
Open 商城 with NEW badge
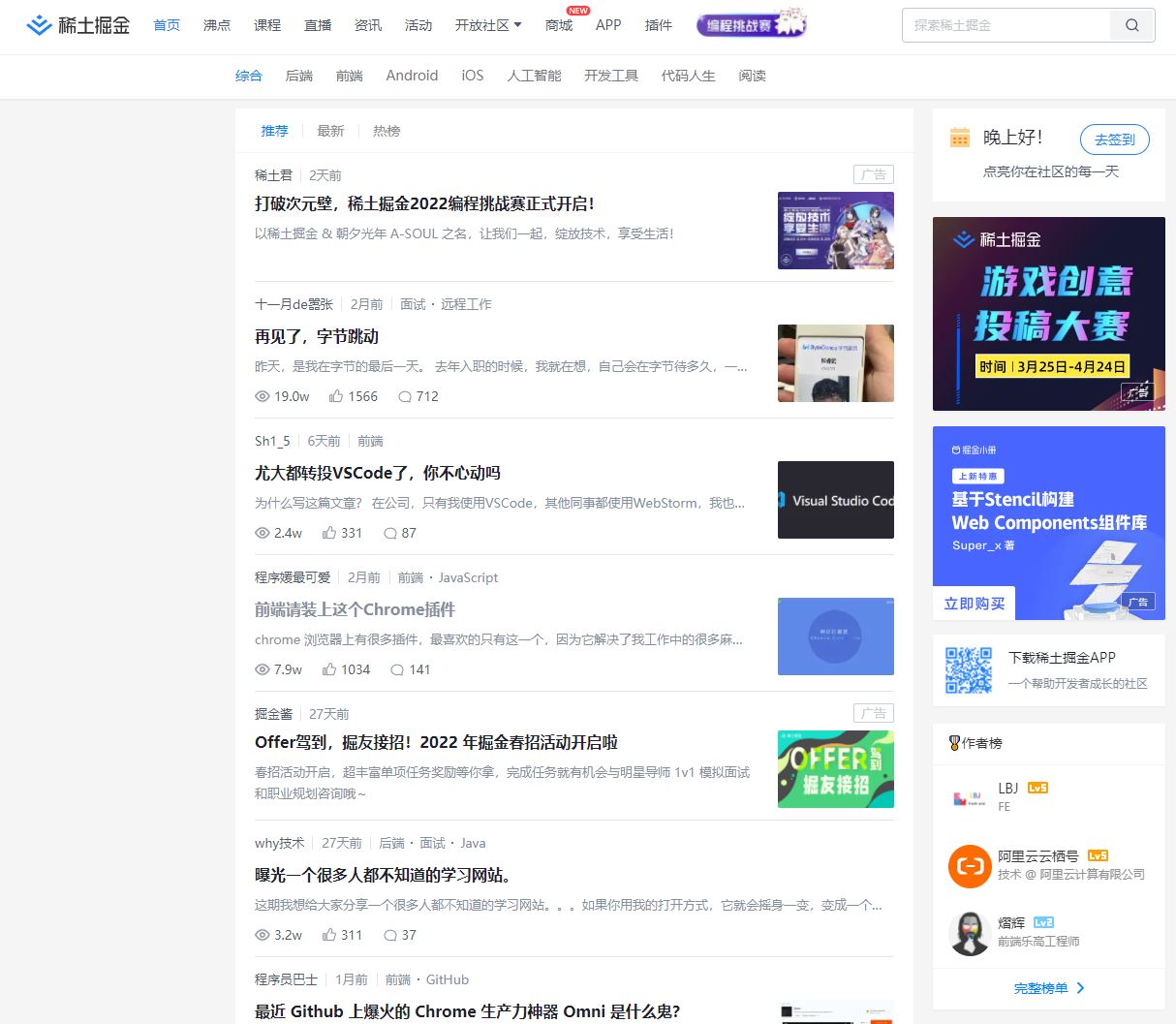[x=559, y=25]
